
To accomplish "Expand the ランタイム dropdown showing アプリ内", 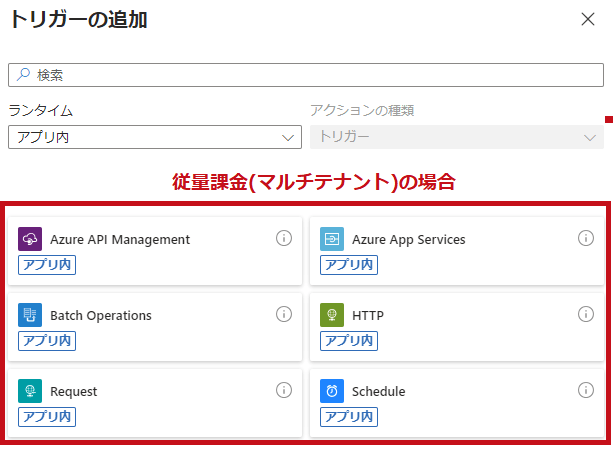I will point(155,137).
